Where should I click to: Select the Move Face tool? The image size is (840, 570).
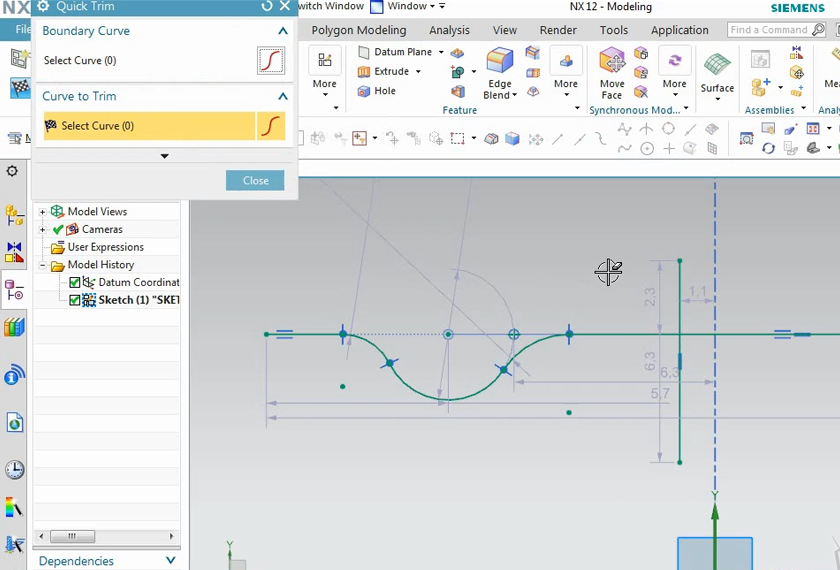click(x=612, y=62)
